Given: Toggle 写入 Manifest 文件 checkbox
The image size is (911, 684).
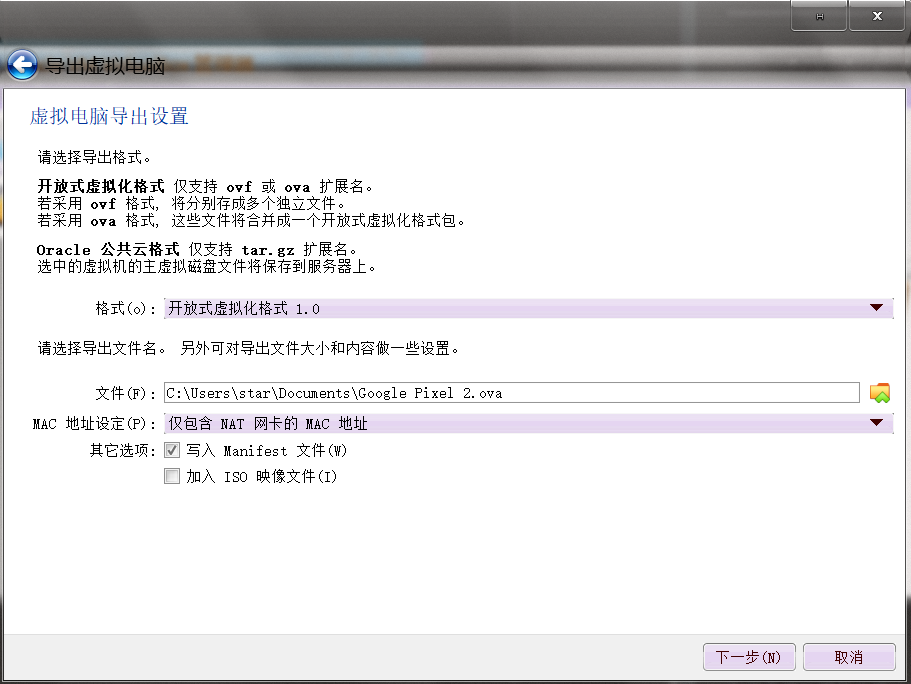Looking at the screenshot, I should pos(172,451).
